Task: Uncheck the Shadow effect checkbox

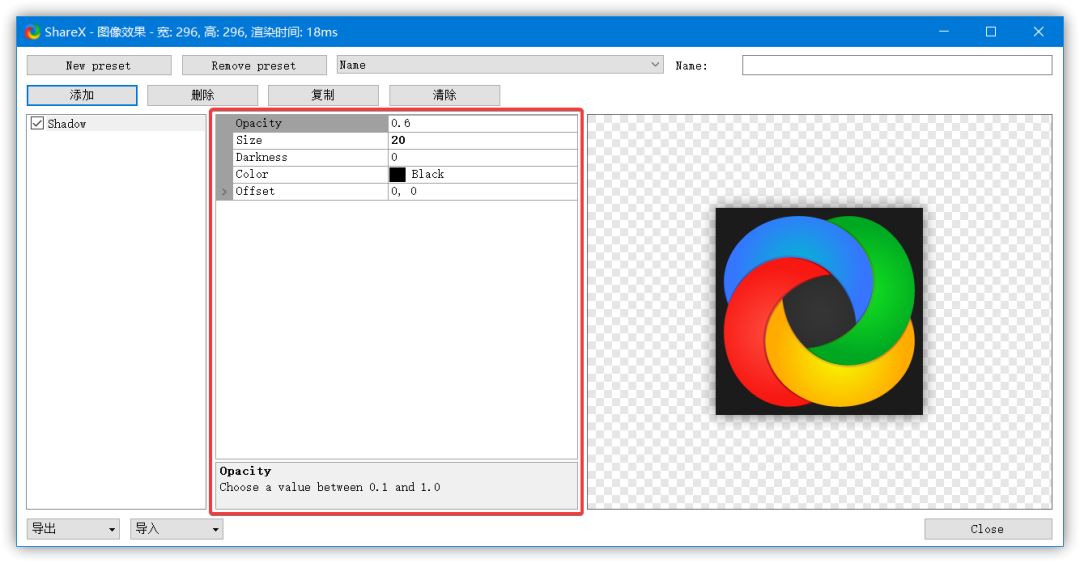Action: click(x=37, y=123)
